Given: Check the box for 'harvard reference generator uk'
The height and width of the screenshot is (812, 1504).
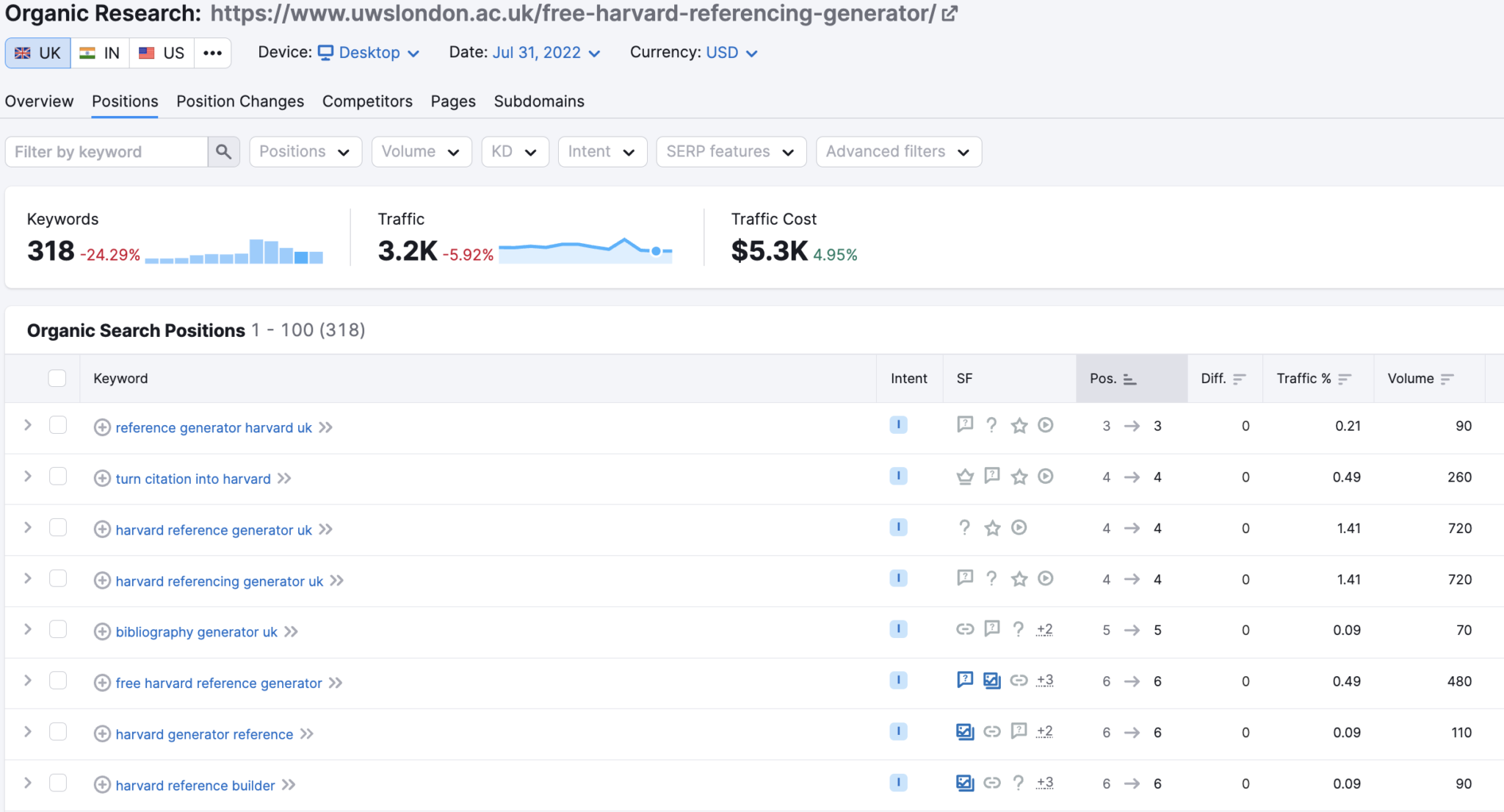Looking at the screenshot, I should click(x=58, y=528).
